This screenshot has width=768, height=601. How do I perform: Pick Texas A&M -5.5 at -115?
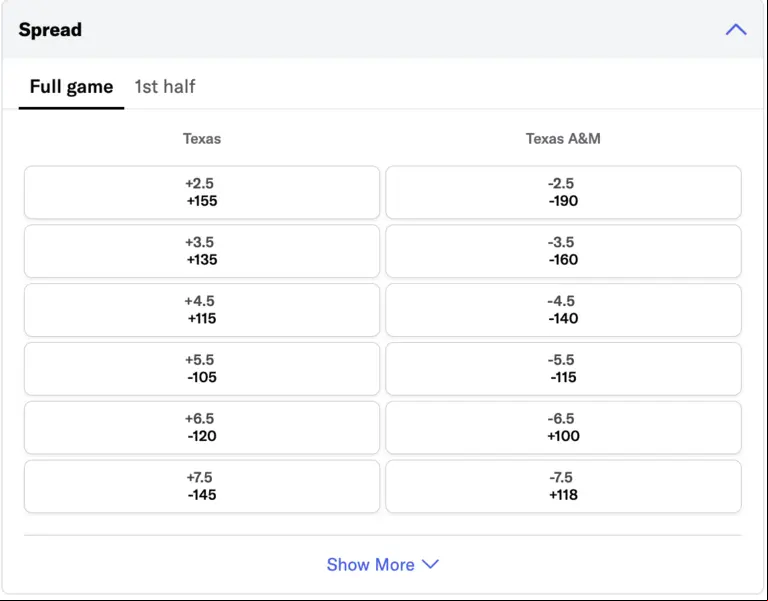[563, 369]
